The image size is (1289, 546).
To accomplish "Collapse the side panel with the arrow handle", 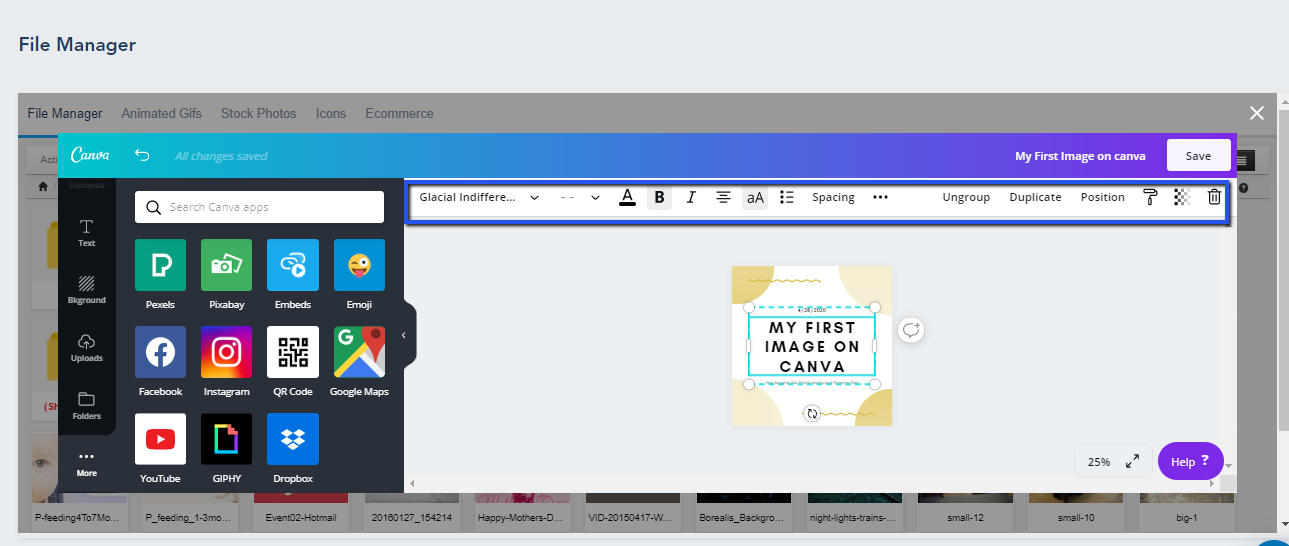I will click(405, 335).
